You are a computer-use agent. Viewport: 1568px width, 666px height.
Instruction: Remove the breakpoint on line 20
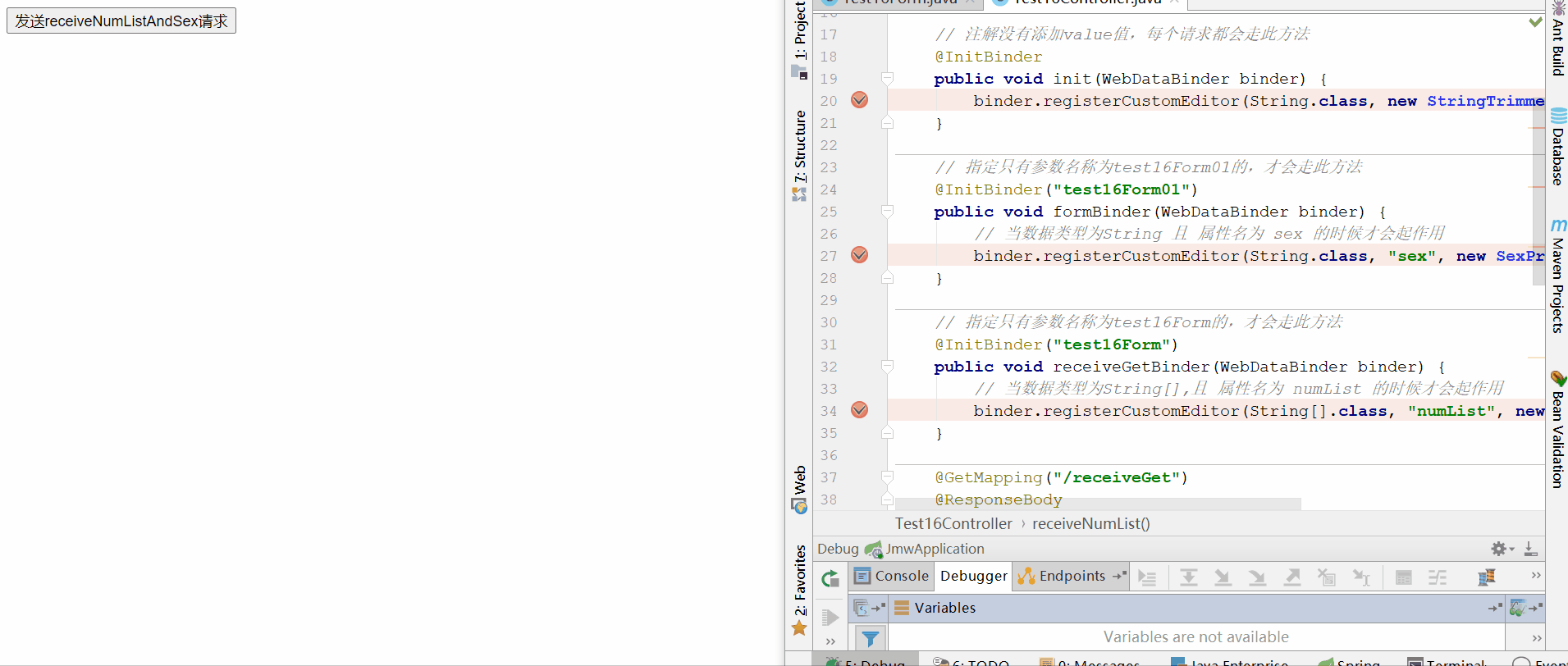click(x=859, y=100)
